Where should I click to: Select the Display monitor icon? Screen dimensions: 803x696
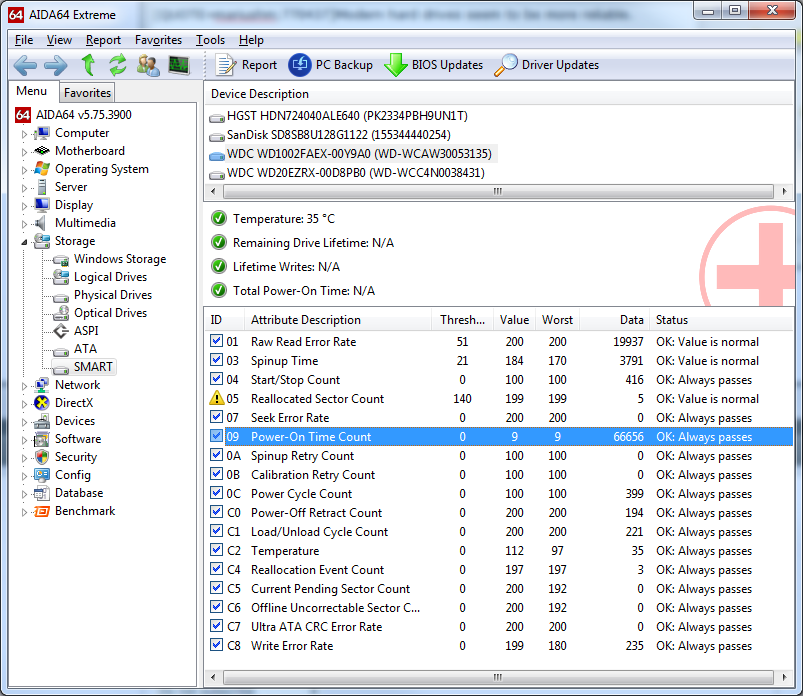[x=41, y=205]
